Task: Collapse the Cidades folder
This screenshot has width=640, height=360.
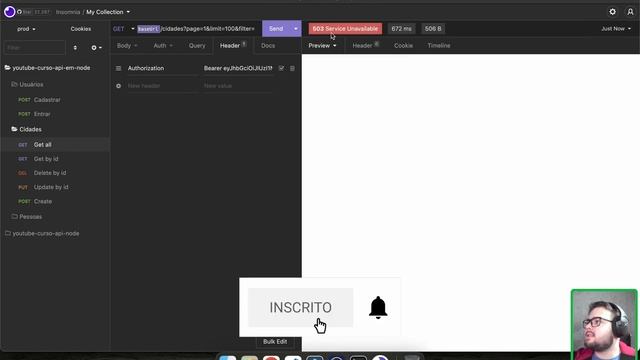Action: click(x=27, y=129)
